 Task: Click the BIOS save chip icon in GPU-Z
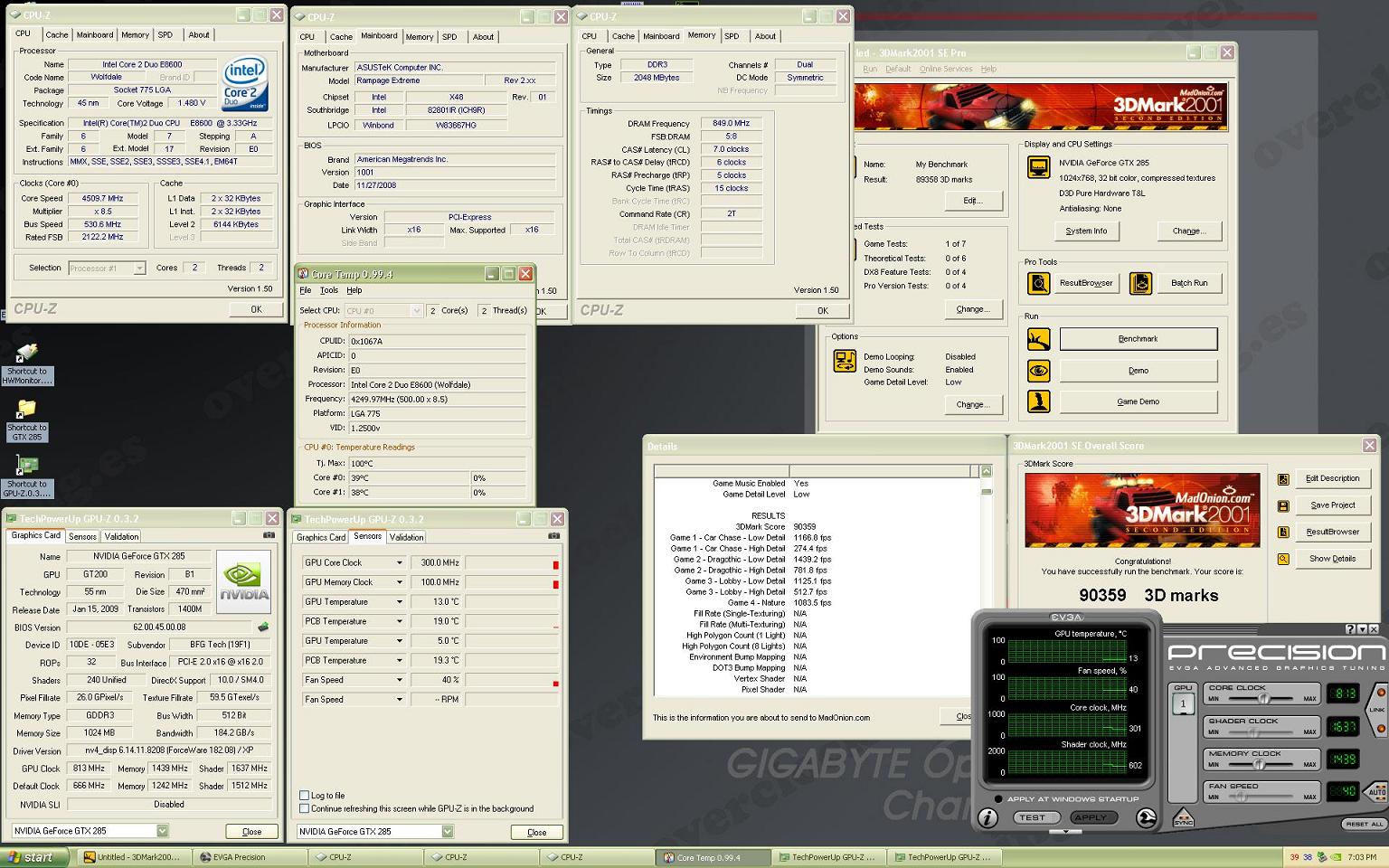click(263, 627)
